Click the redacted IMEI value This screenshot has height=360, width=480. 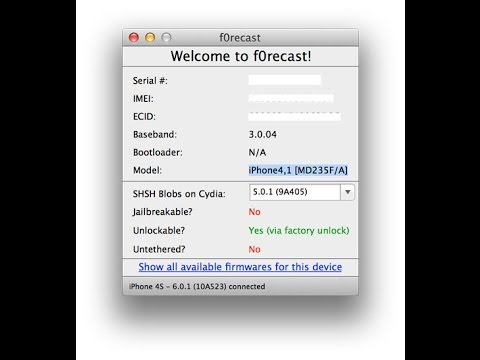[x=291, y=99]
